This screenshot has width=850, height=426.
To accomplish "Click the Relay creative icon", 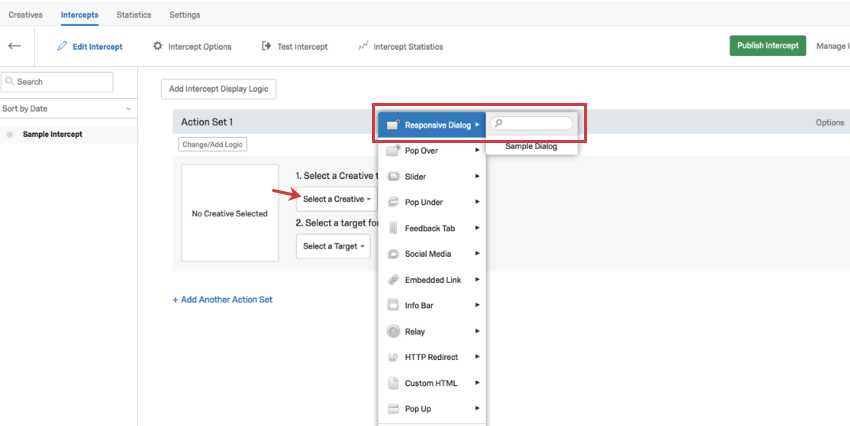I will pos(393,331).
